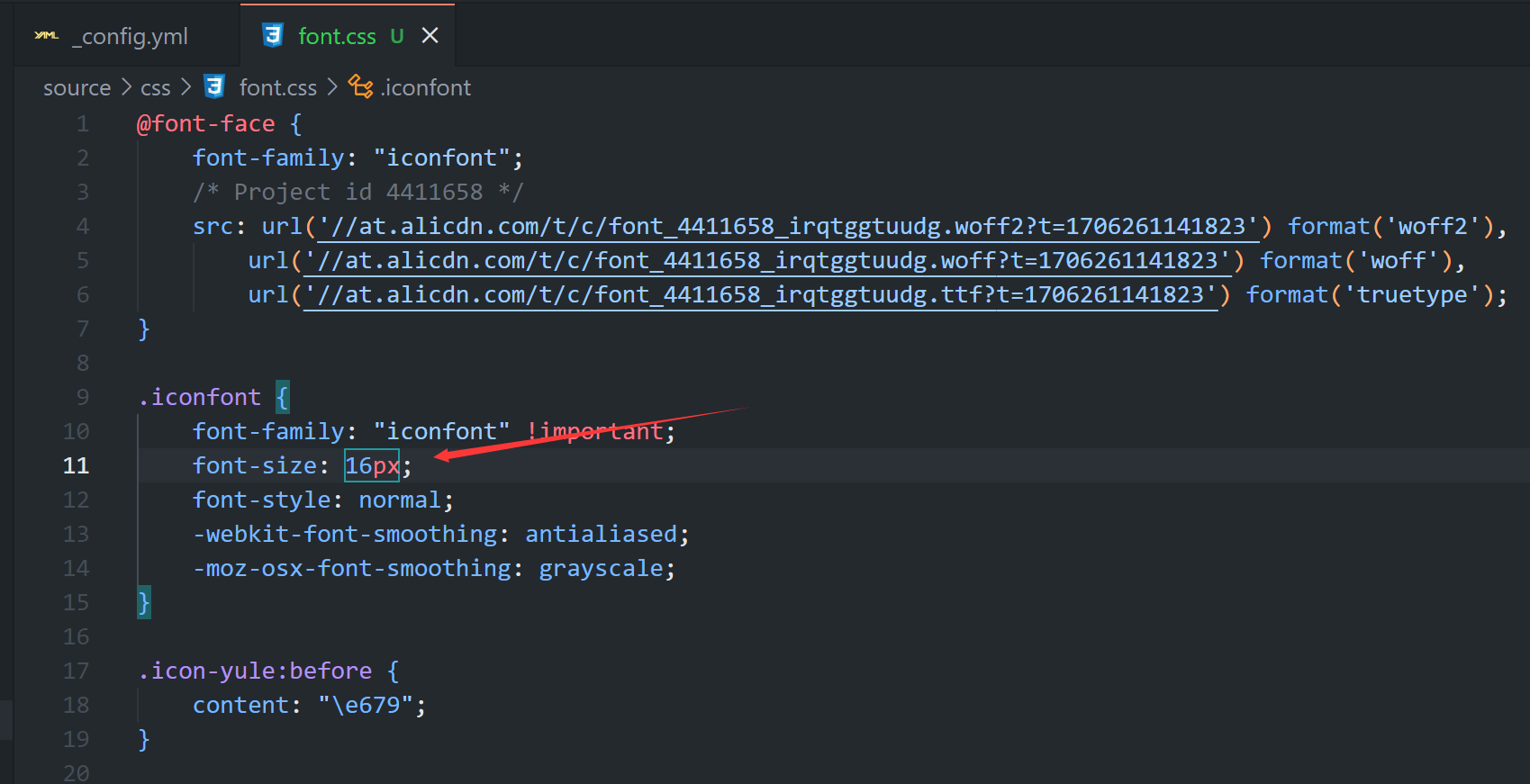
Task: Click the YAML file icon on _config.yml tab
Action: click(x=47, y=36)
